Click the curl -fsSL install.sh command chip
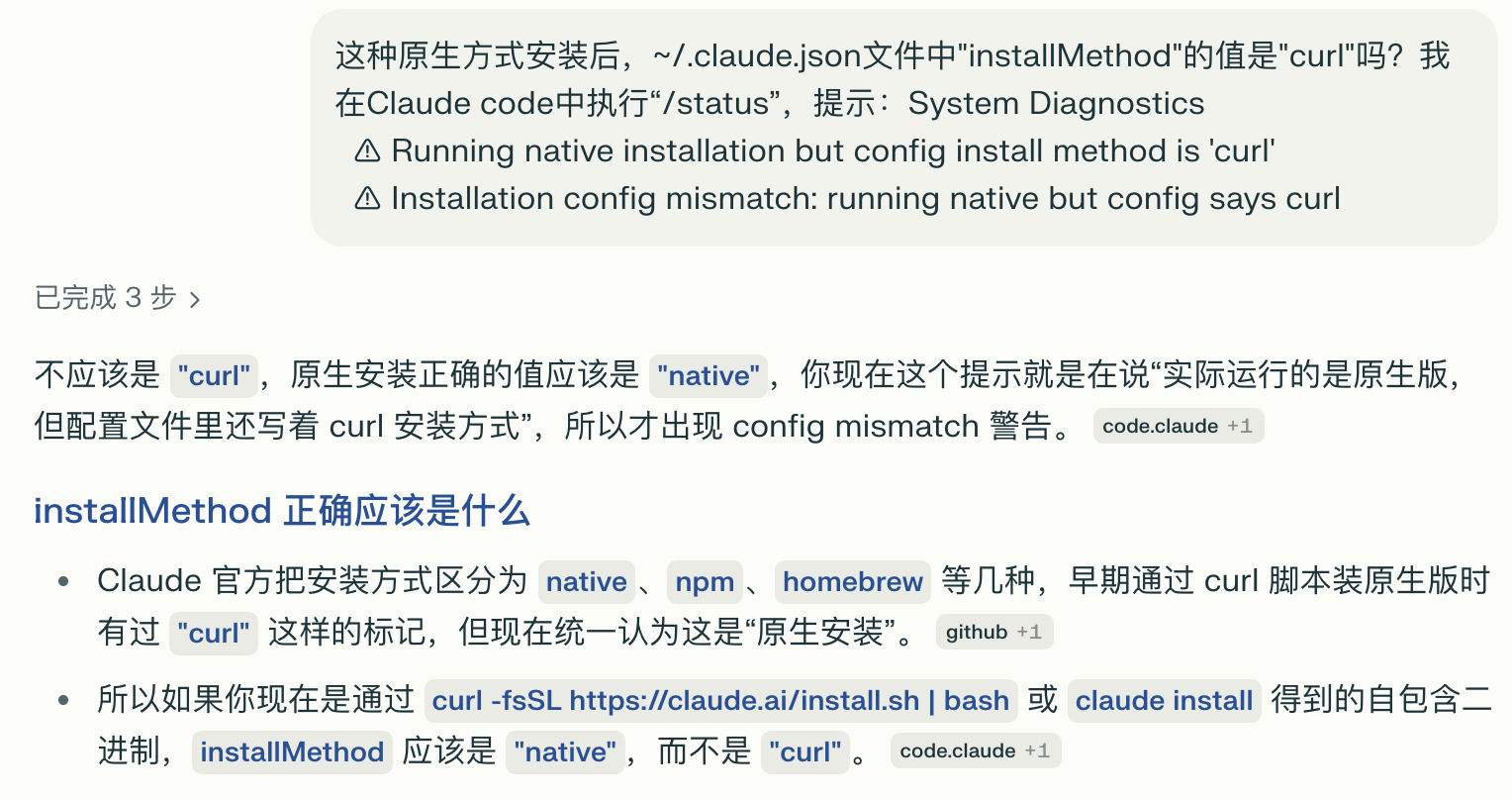The width and height of the screenshot is (1512, 800). [x=720, y=701]
